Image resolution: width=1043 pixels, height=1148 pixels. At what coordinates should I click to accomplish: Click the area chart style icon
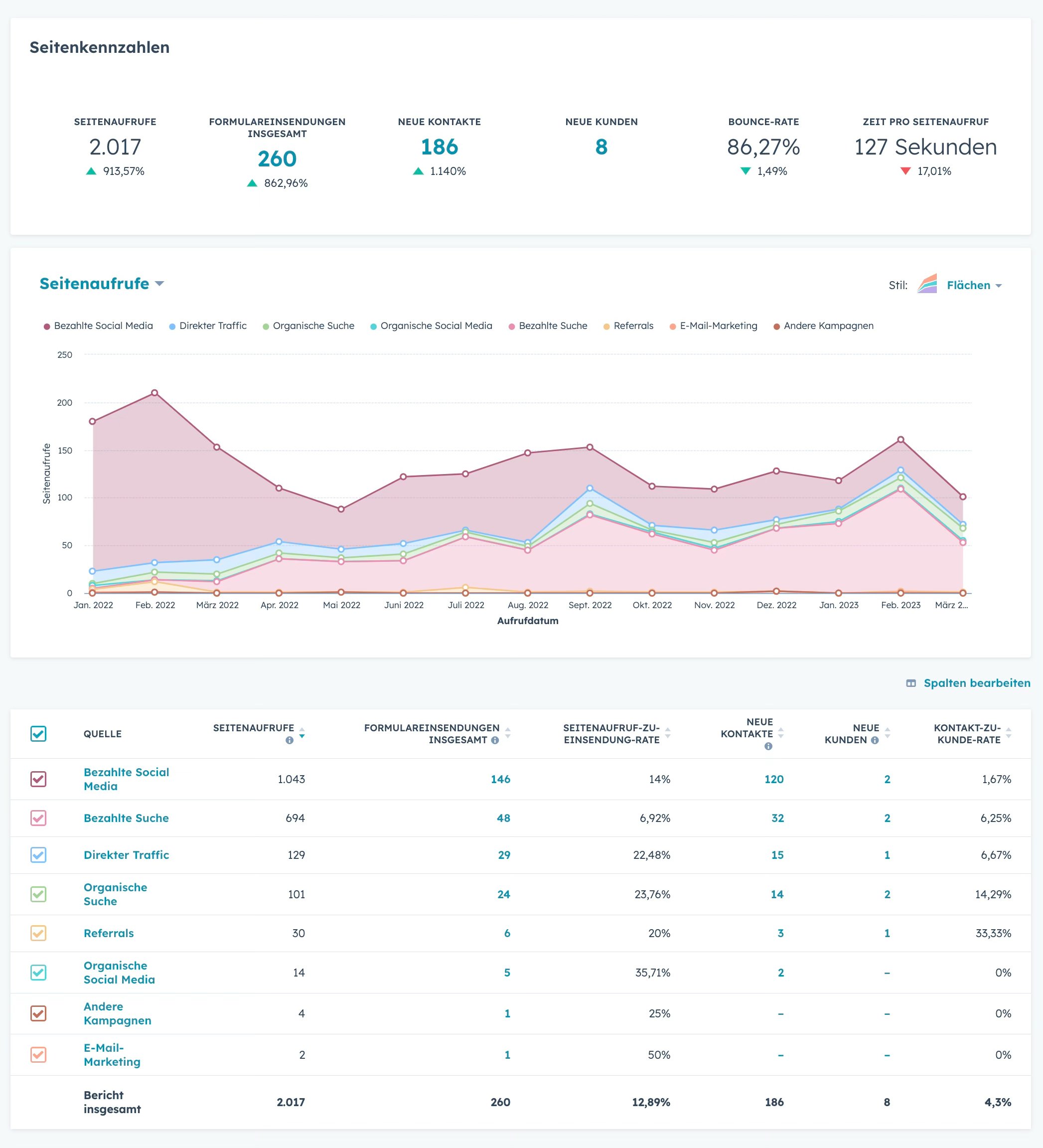(927, 284)
